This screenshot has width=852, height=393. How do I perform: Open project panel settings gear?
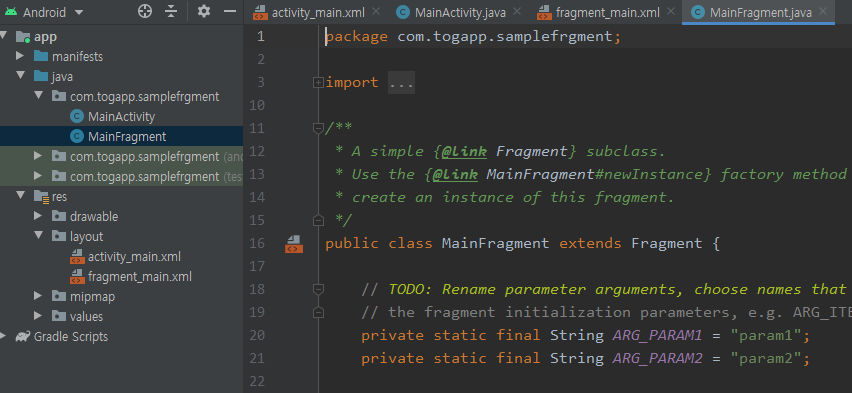point(204,11)
